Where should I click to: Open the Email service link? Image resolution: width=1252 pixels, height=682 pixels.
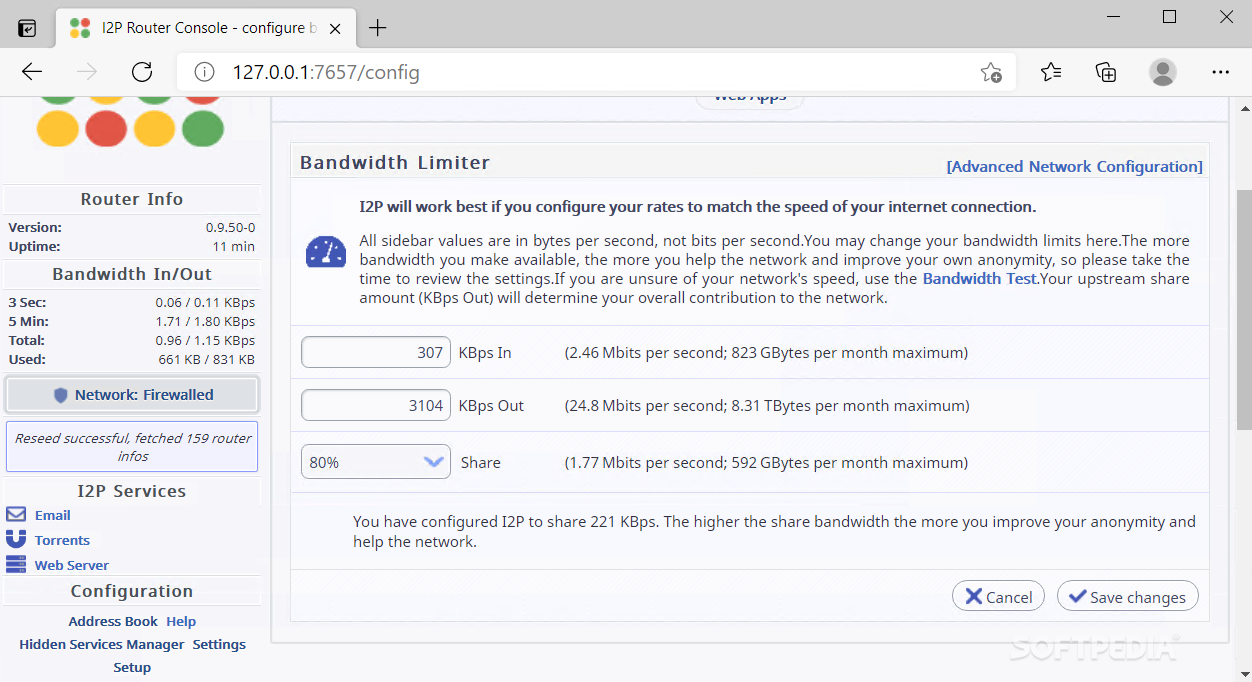pyautogui.click(x=52, y=515)
